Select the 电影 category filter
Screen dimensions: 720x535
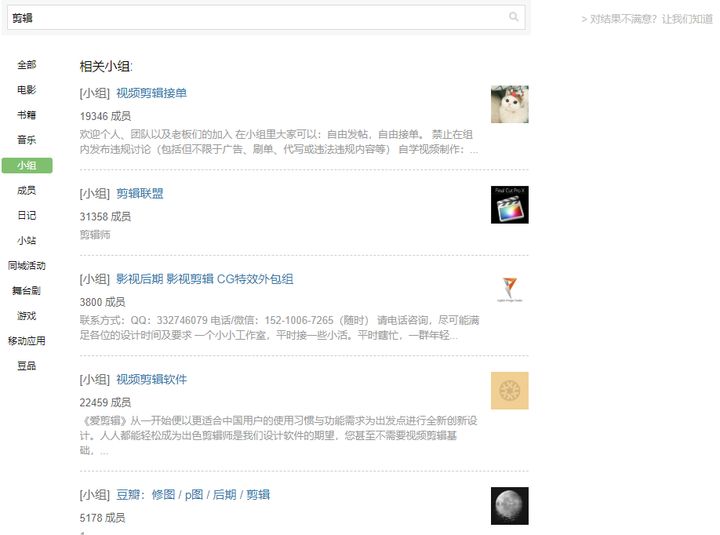point(27,90)
